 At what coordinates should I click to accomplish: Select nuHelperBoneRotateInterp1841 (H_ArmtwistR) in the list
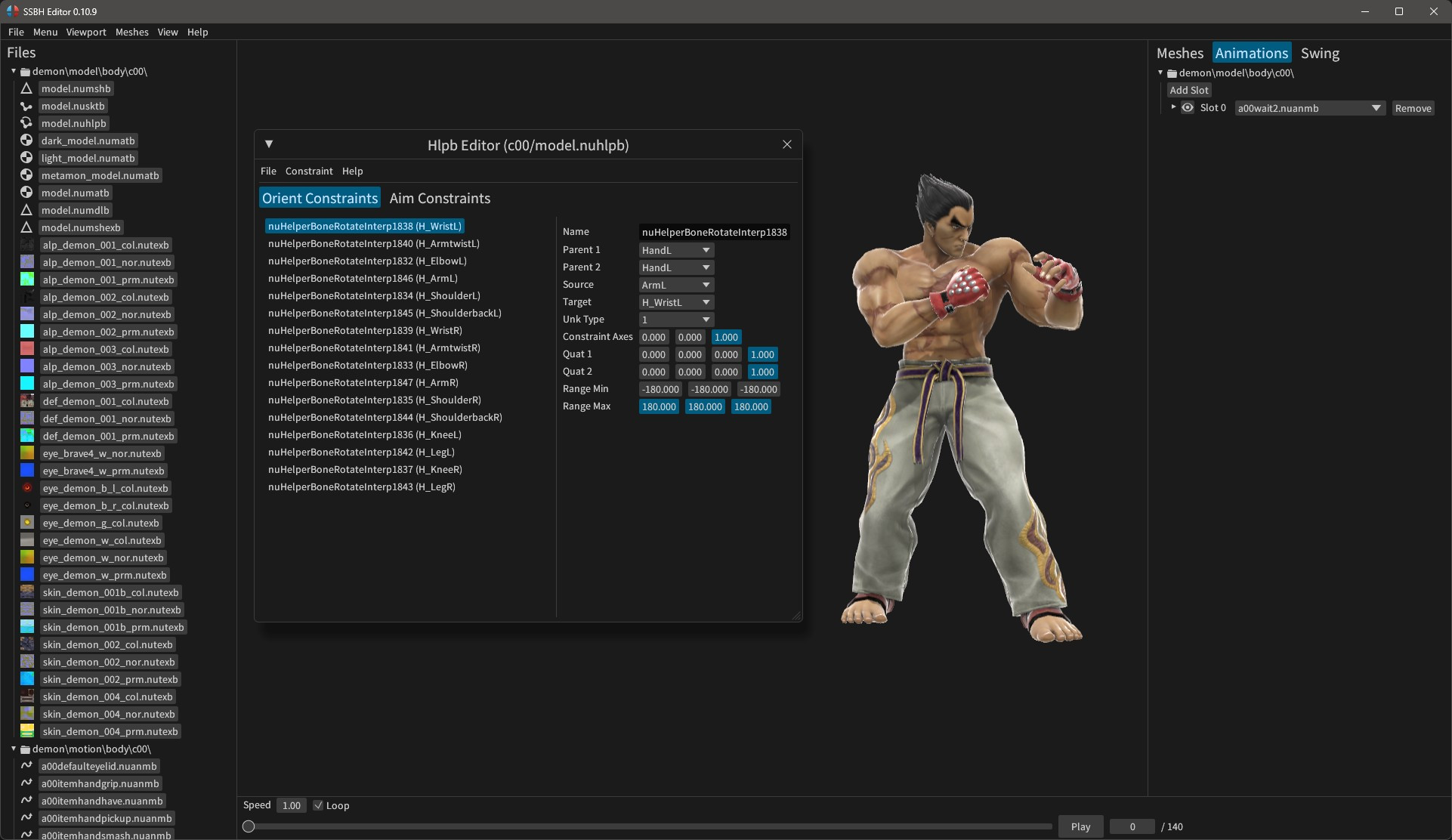[x=373, y=347]
